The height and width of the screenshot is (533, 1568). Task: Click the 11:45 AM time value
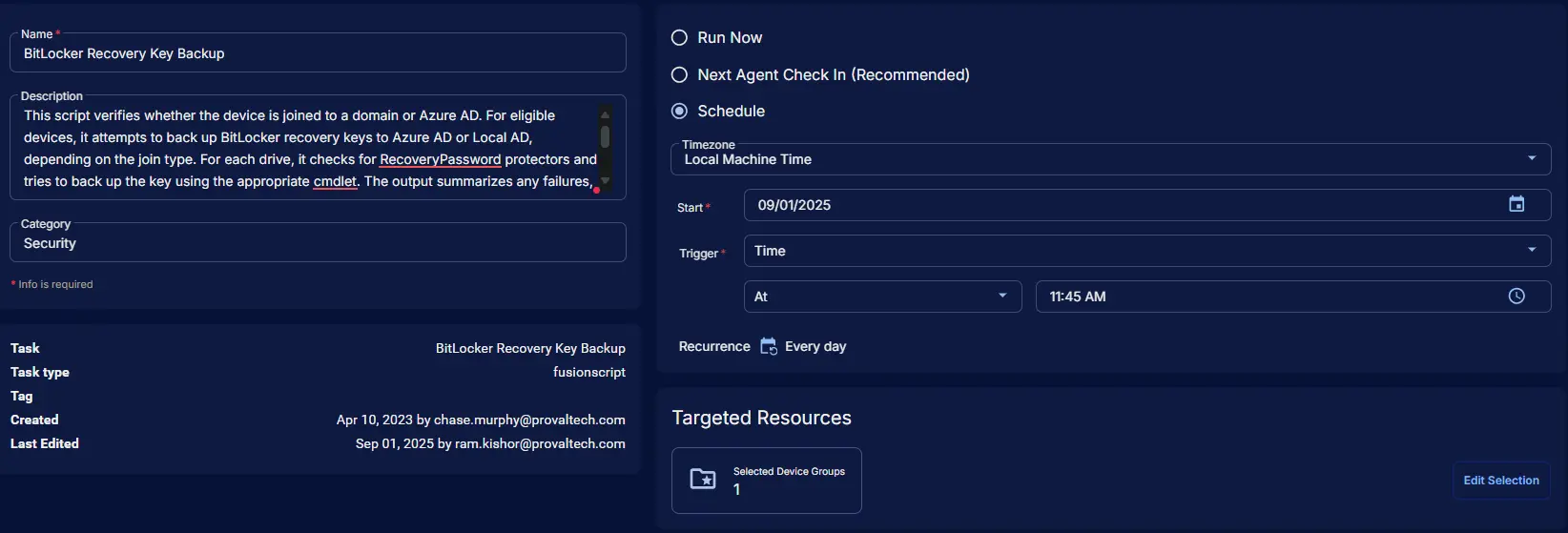(x=1078, y=297)
